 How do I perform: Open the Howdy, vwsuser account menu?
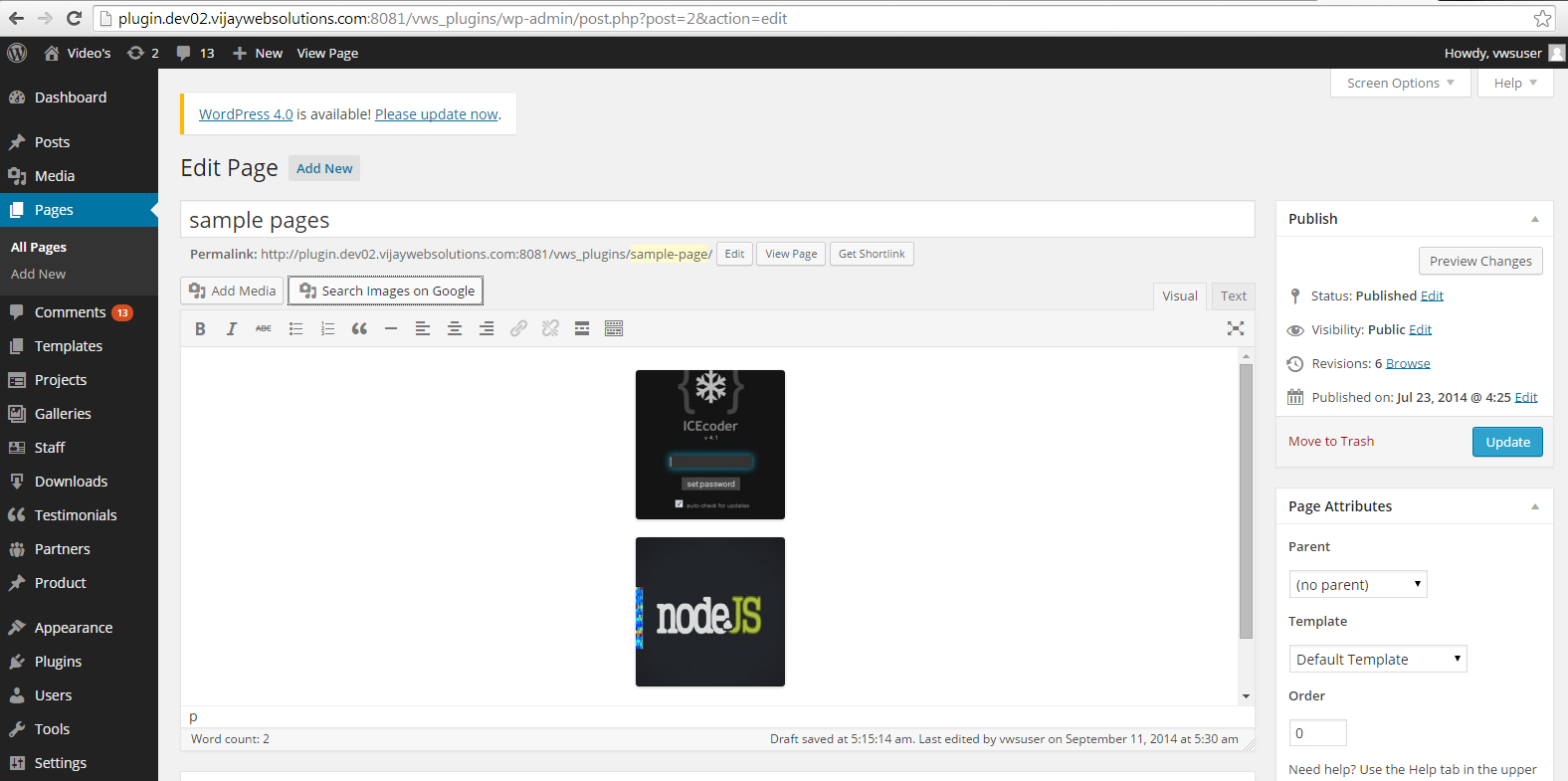(1503, 53)
